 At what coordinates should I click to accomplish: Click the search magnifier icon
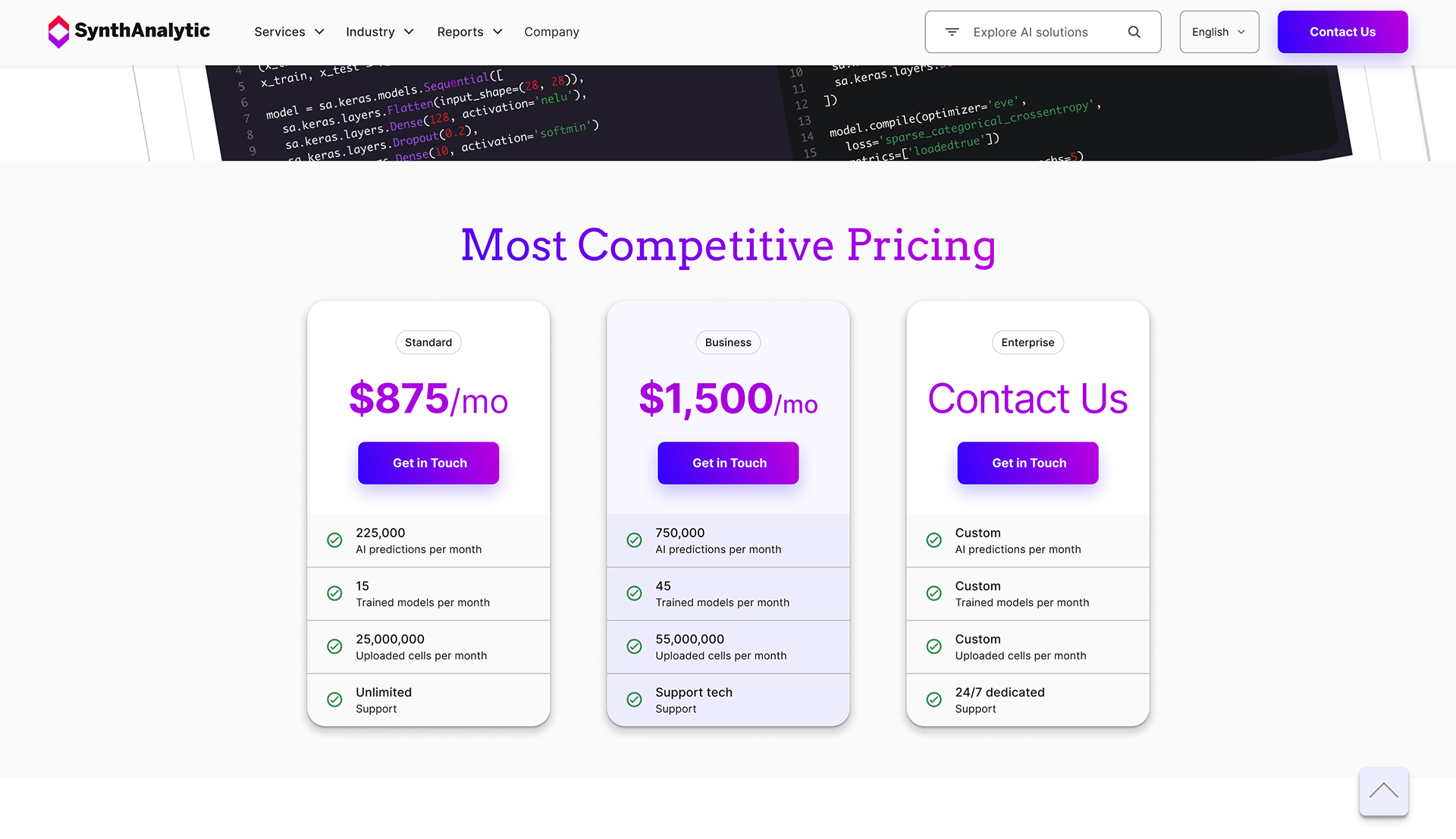pos(1134,32)
